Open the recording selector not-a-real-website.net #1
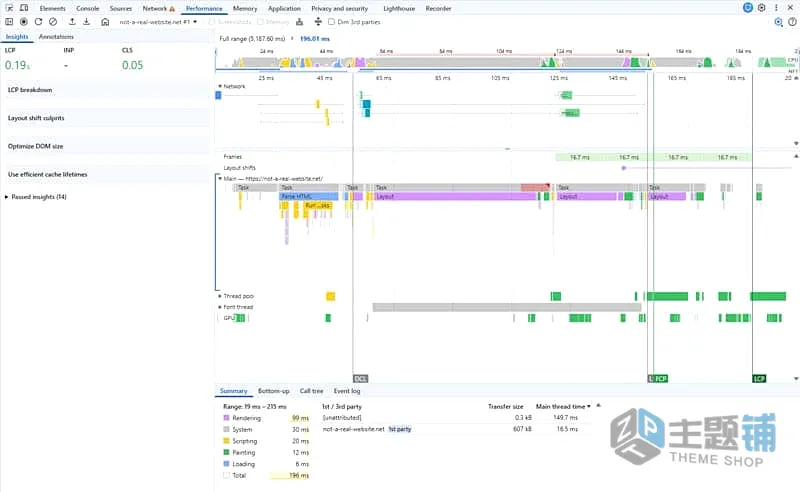The height and width of the screenshot is (492, 800). click(158, 22)
